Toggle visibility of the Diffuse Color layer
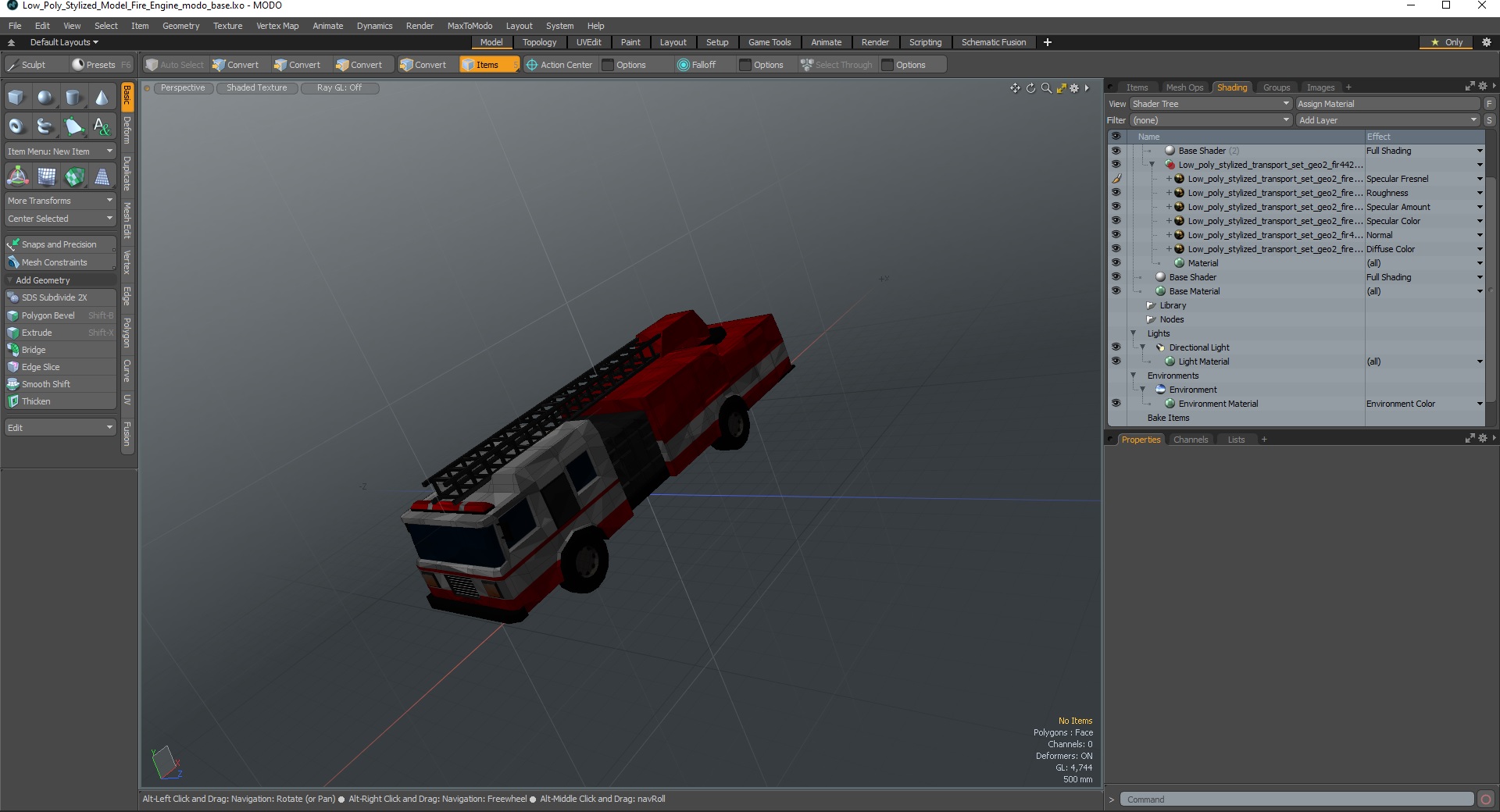This screenshot has height=812, width=1500. click(x=1116, y=249)
